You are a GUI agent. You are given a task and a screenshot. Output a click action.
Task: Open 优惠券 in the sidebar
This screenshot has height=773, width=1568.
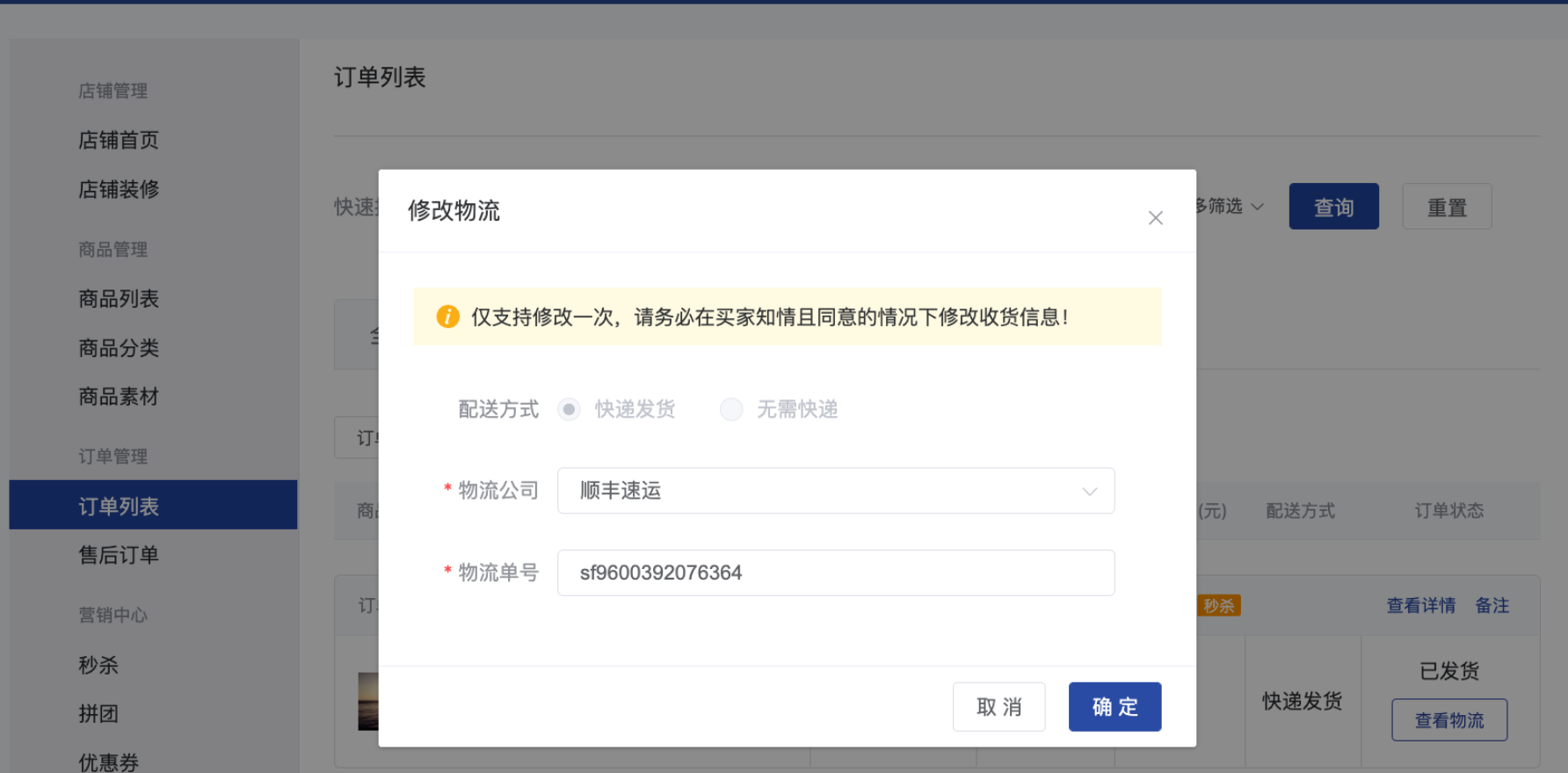109,762
